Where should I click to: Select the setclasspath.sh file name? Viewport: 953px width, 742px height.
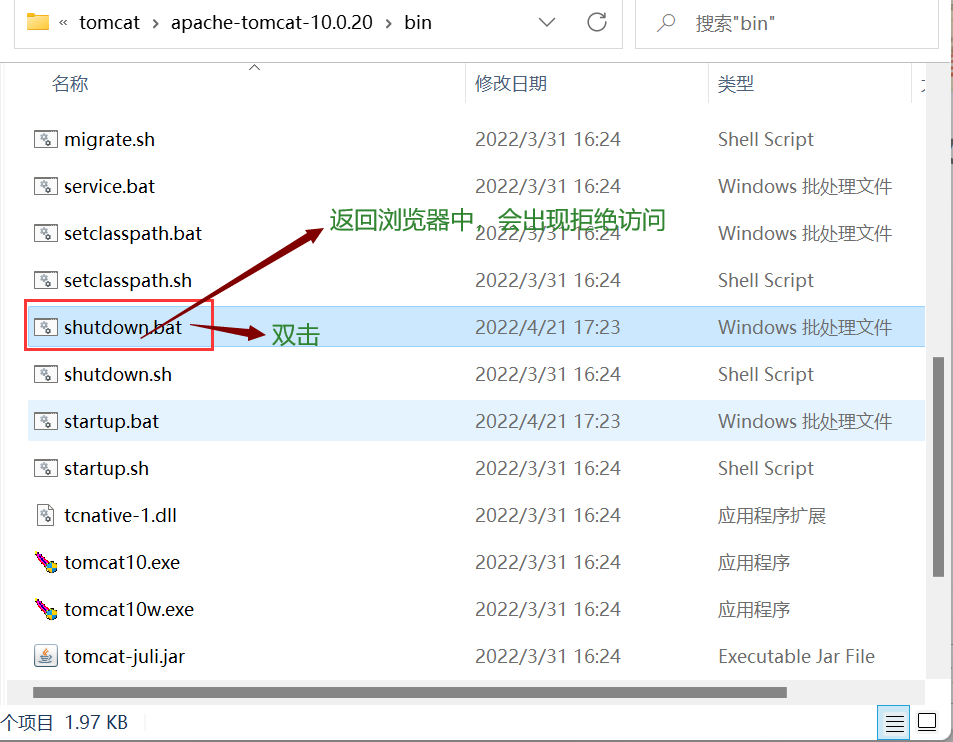128,280
